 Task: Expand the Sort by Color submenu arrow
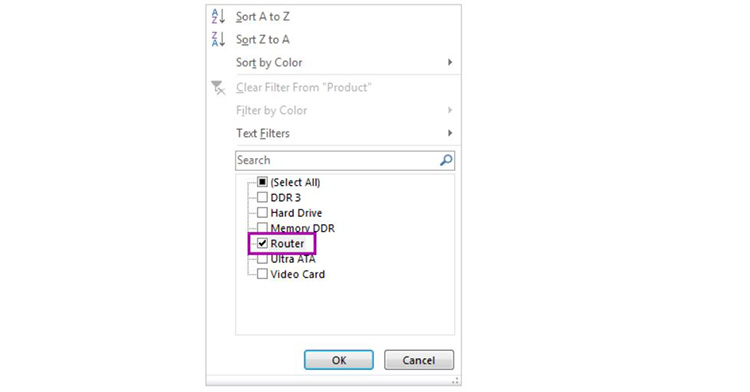[x=450, y=62]
